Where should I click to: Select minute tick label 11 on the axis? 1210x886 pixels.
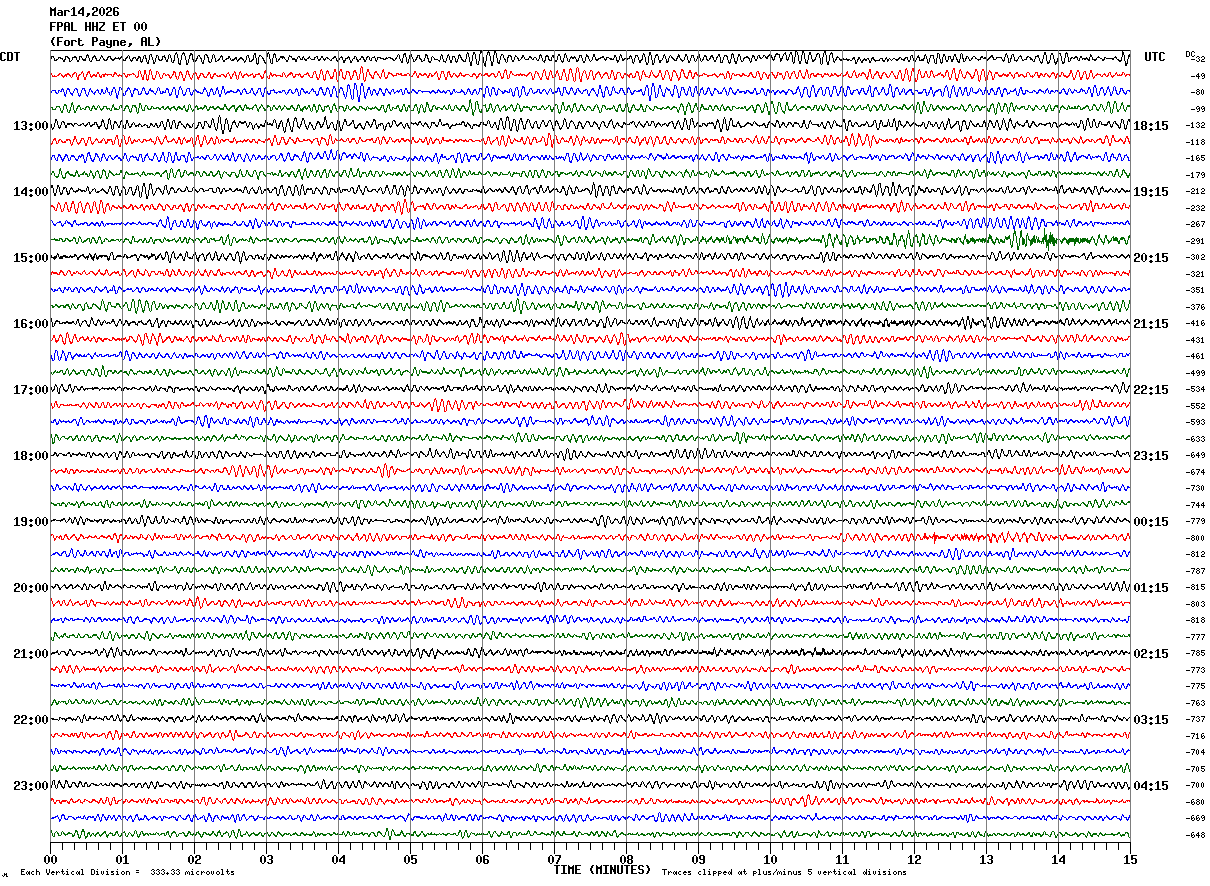tap(842, 859)
